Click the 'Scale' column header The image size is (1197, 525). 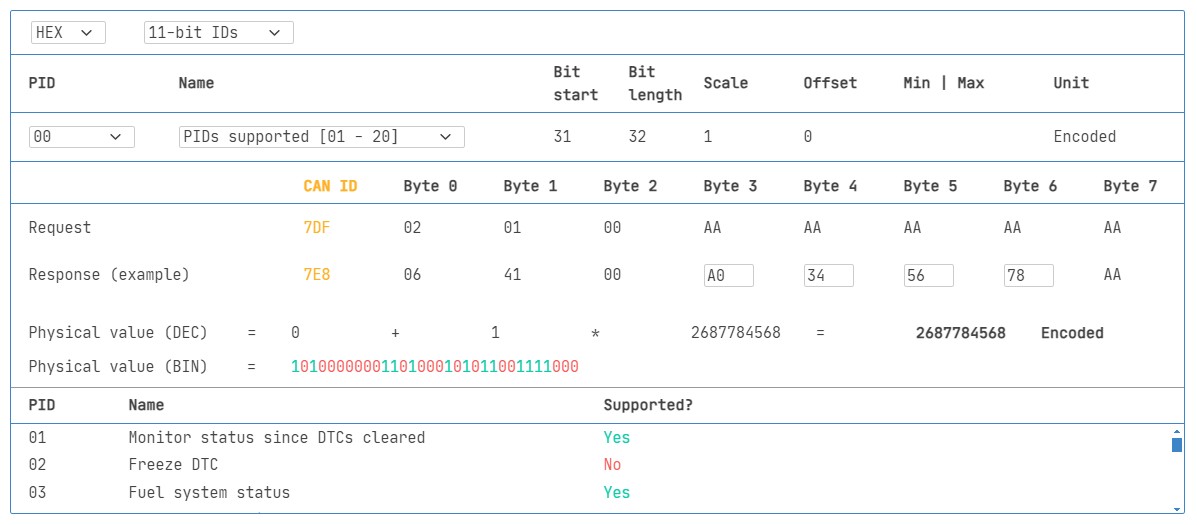point(726,83)
